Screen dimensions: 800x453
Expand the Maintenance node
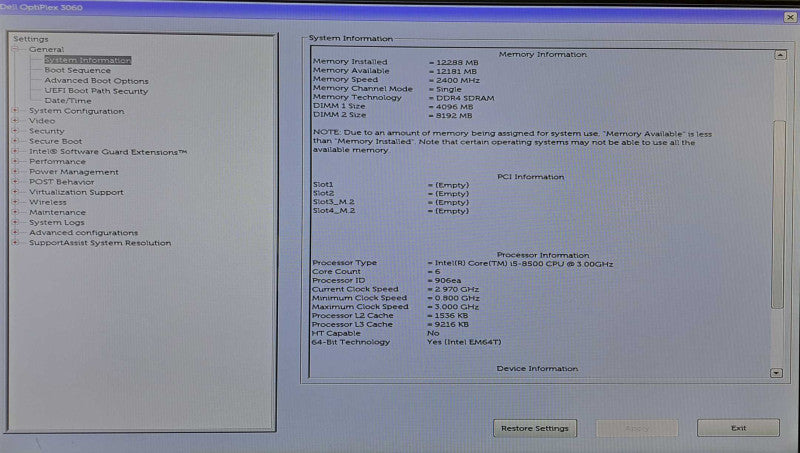point(15,212)
